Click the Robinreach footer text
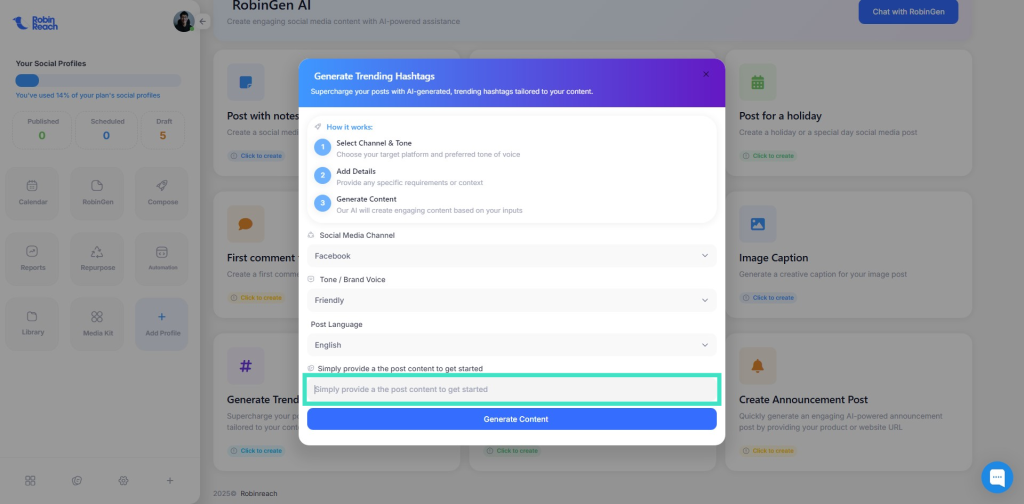Image resolution: width=1024 pixels, height=504 pixels. pyautogui.click(x=259, y=494)
